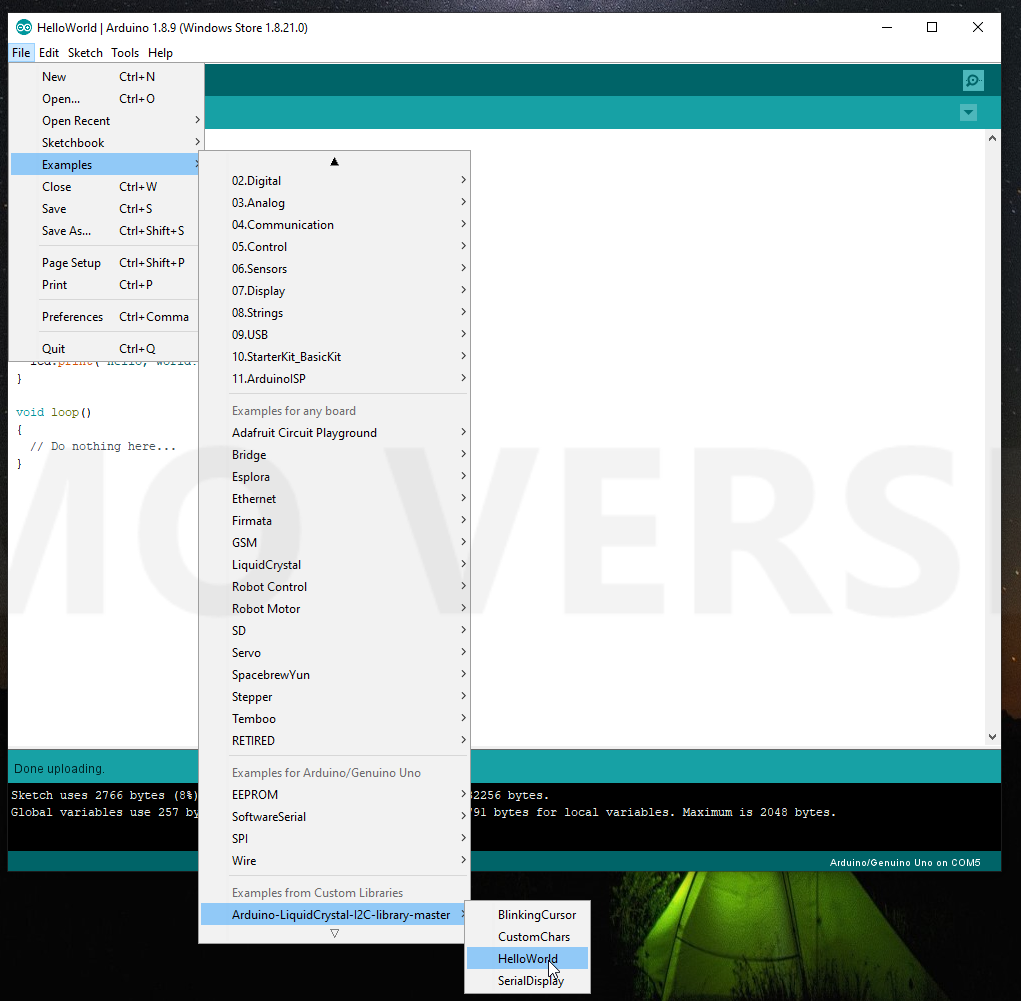Open the Servo library examples
1021x1001 pixels.
click(335, 653)
